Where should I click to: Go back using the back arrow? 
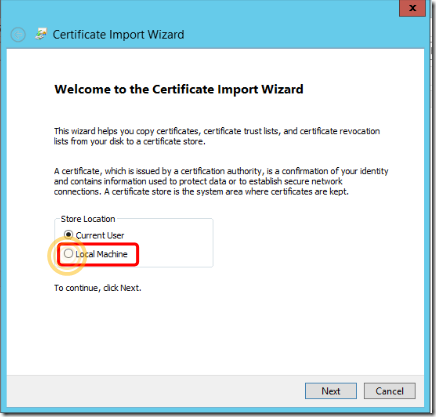tap(18, 35)
